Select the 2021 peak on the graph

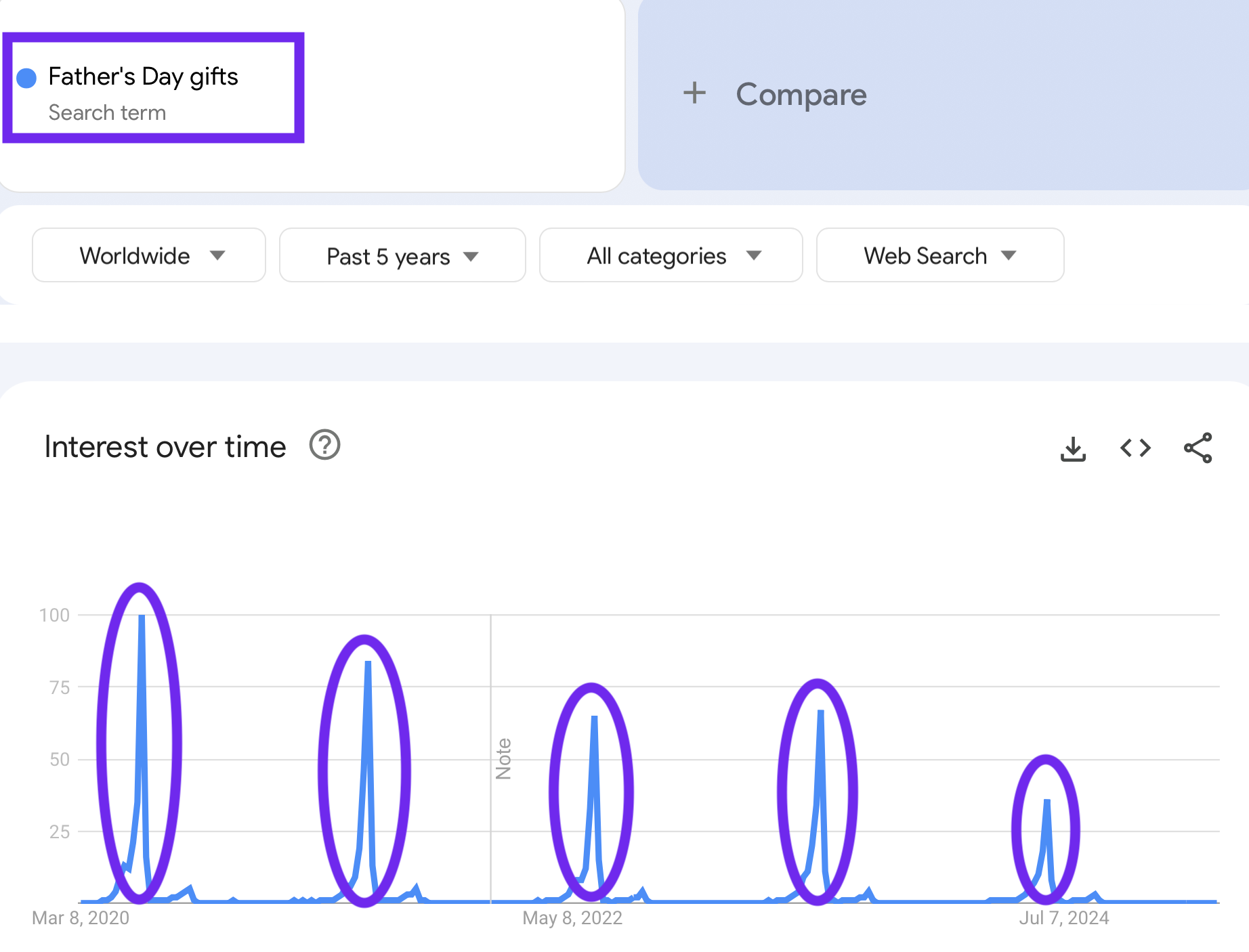(x=368, y=662)
